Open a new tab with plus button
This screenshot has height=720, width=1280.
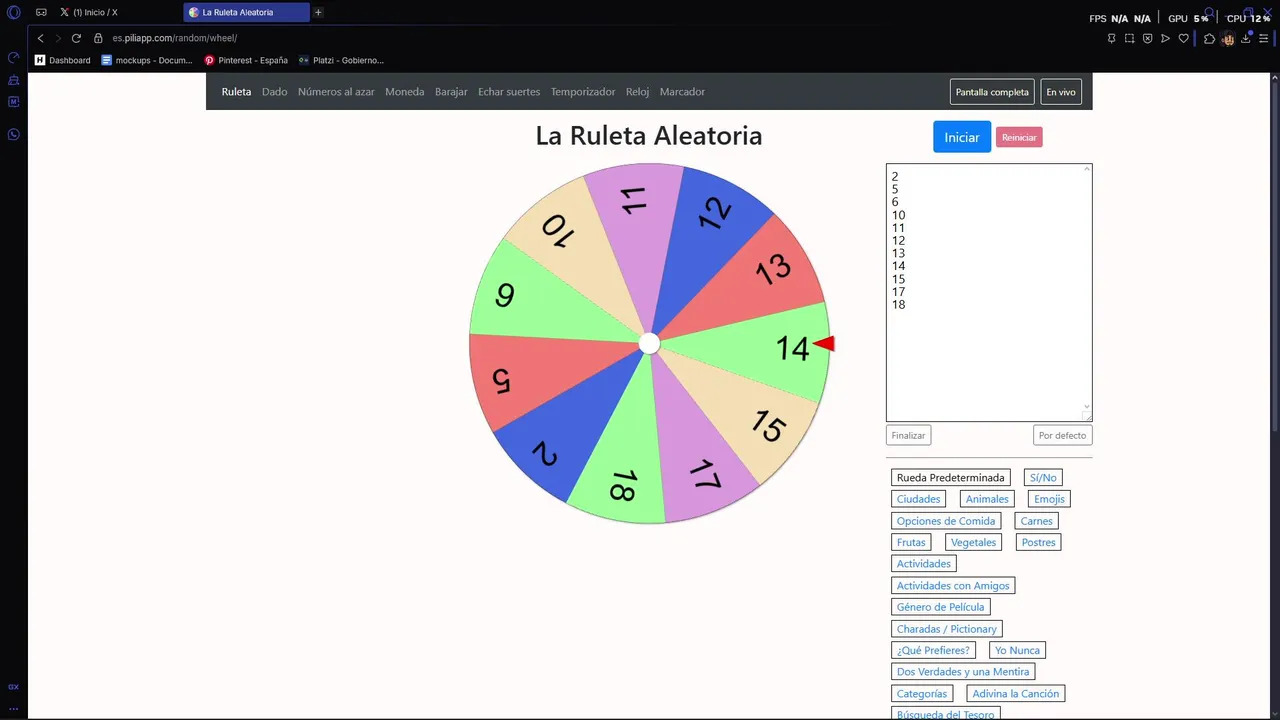318,13
